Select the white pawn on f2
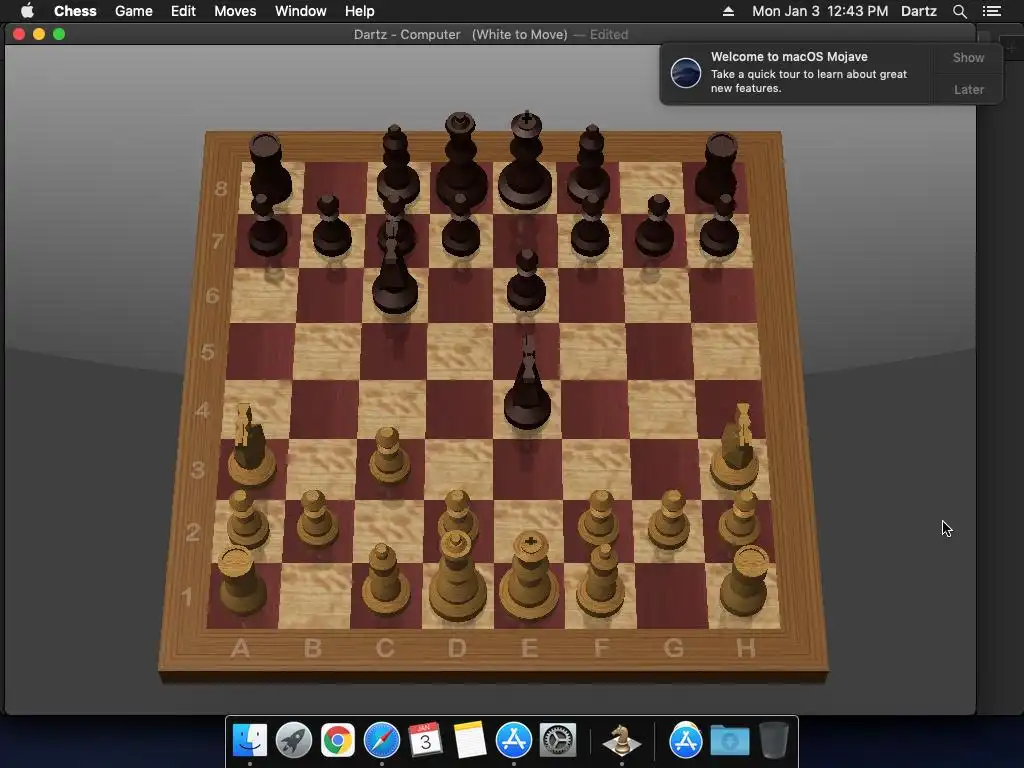The height and width of the screenshot is (768, 1024). (599, 519)
